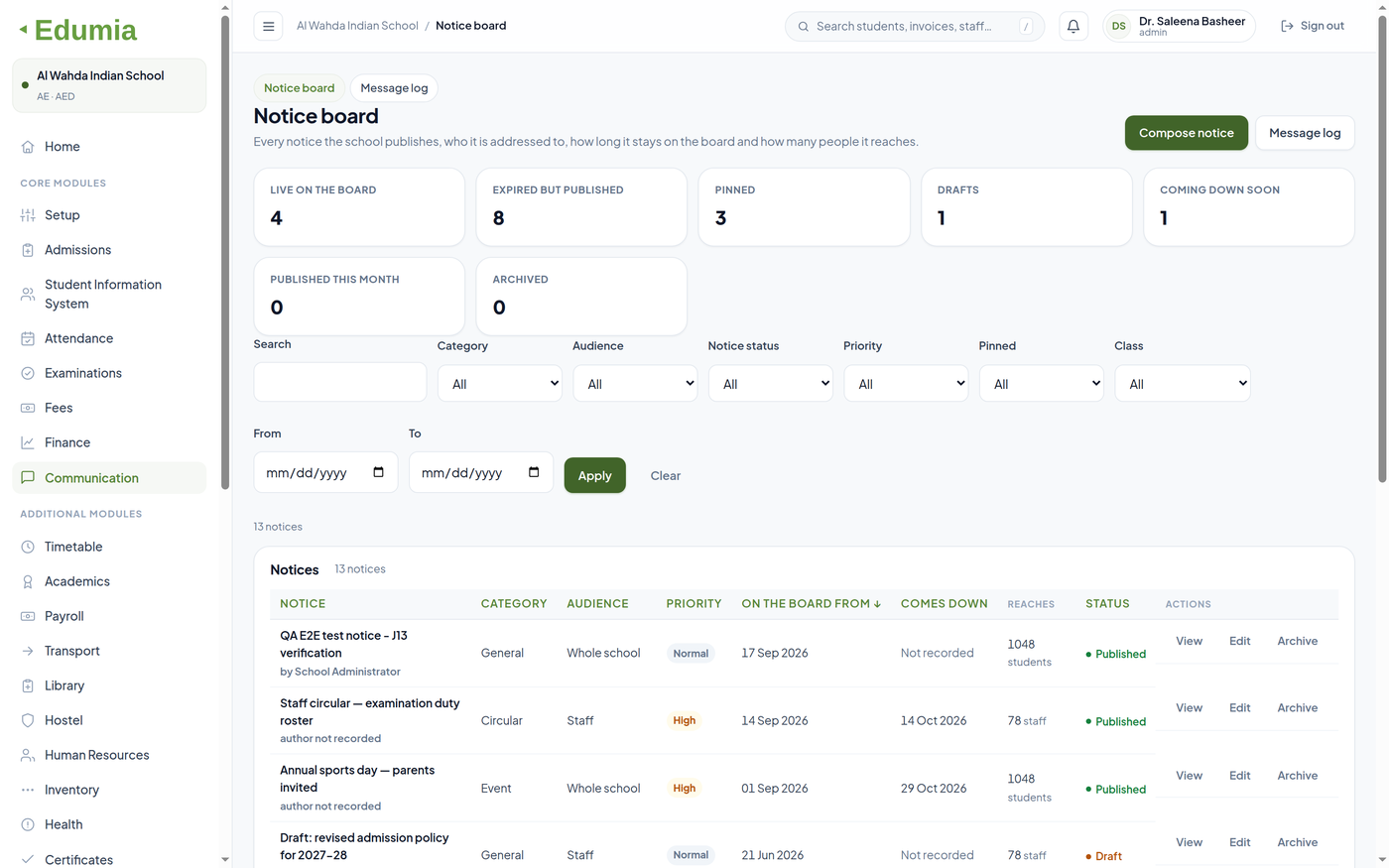This screenshot has width=1389, height=868.
Task: Open the Priority filter dropdown
Action: click(x=906, y=384)
